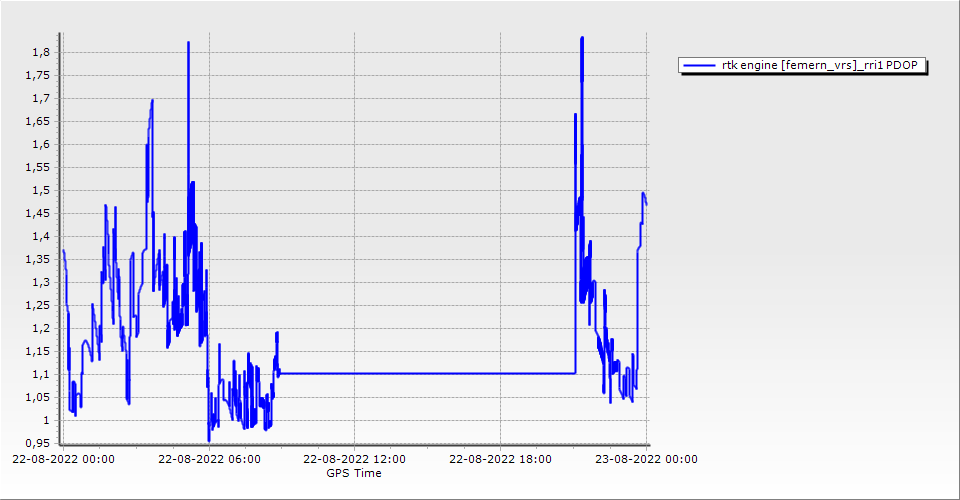Select the 22-08-2022 18:00 x-axis label
The width and height of the screenshot is (960, 500).
pos(500,460)
